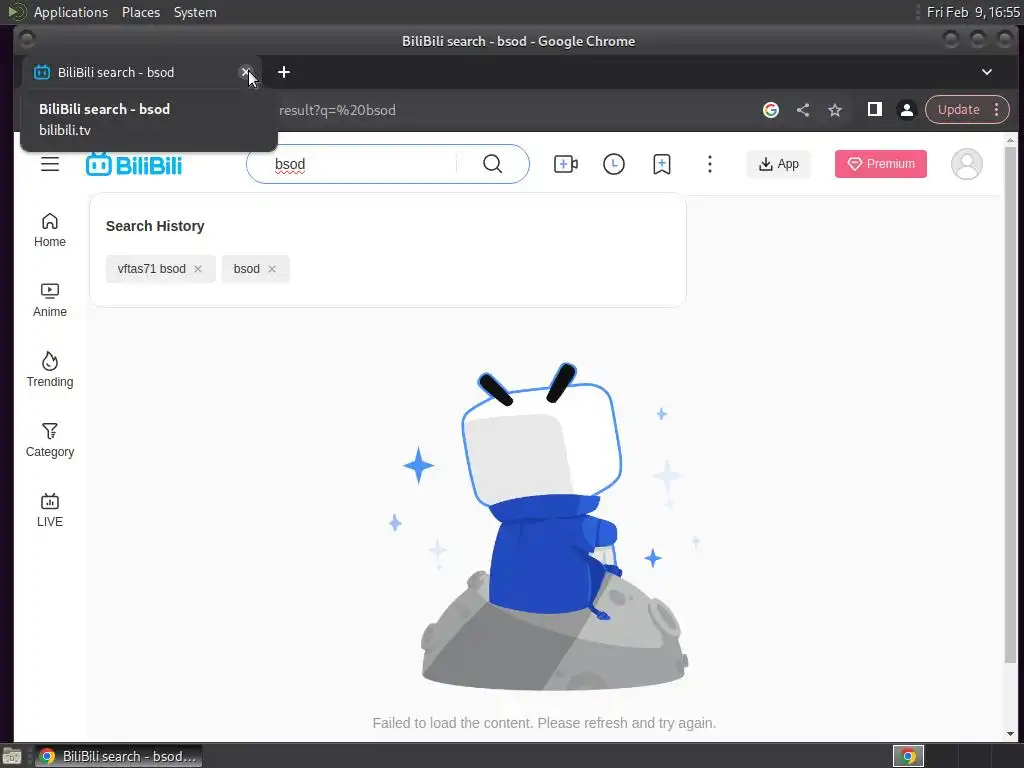The width and height of the screenshot is (1024, 768).
Task: Click the App download button
Action: coord(778,164)
